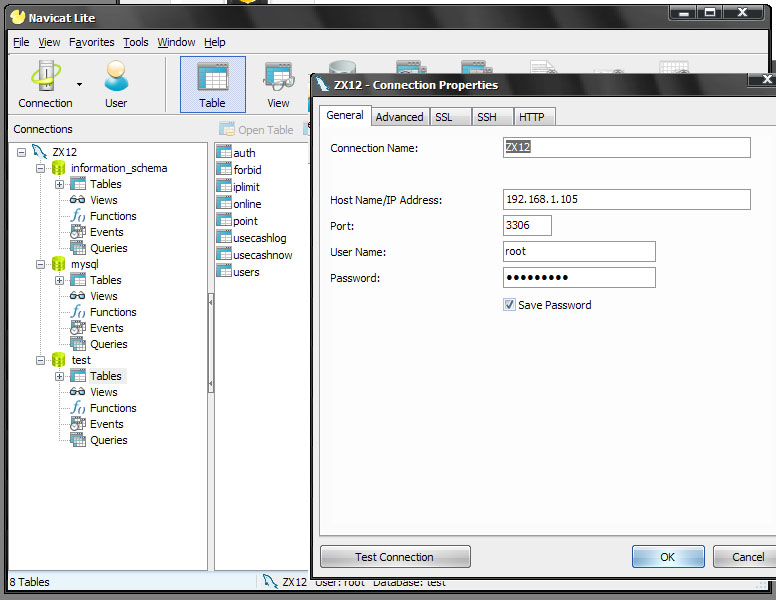Collapse the information_schema database
This screenshot has width=776, height=600.
coord(40,168)
